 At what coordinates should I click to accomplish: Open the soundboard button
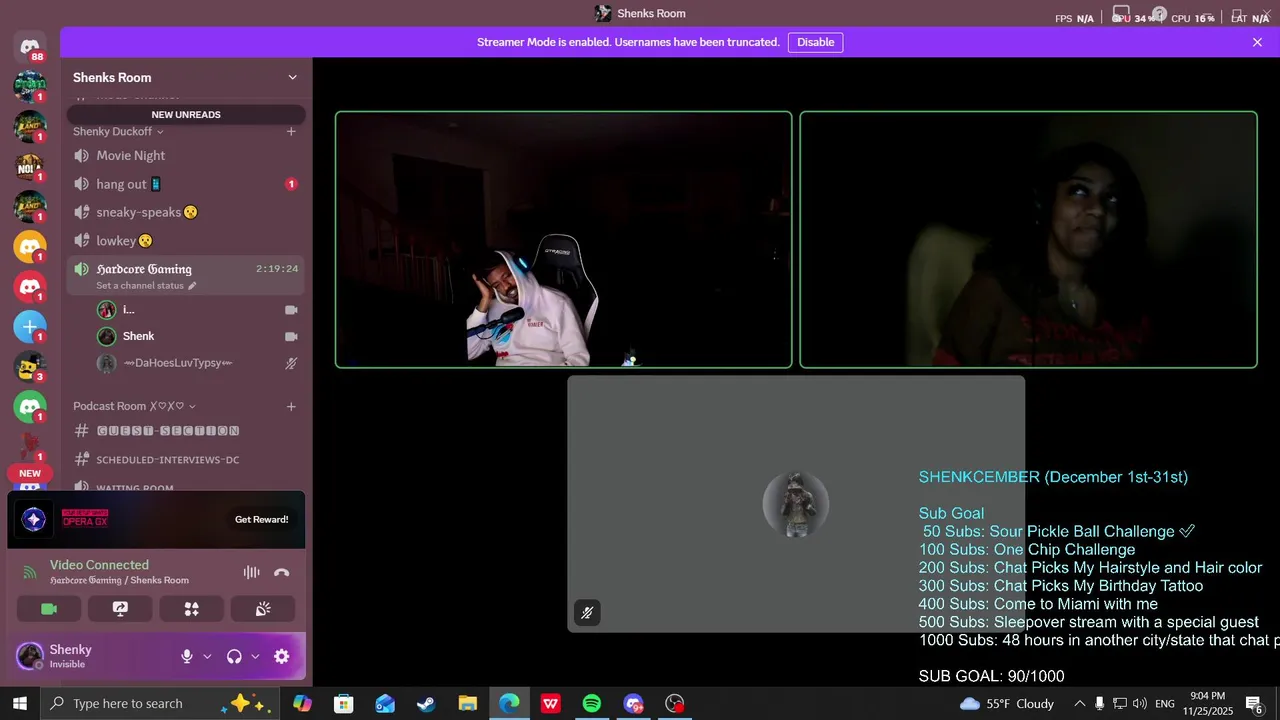263,609
